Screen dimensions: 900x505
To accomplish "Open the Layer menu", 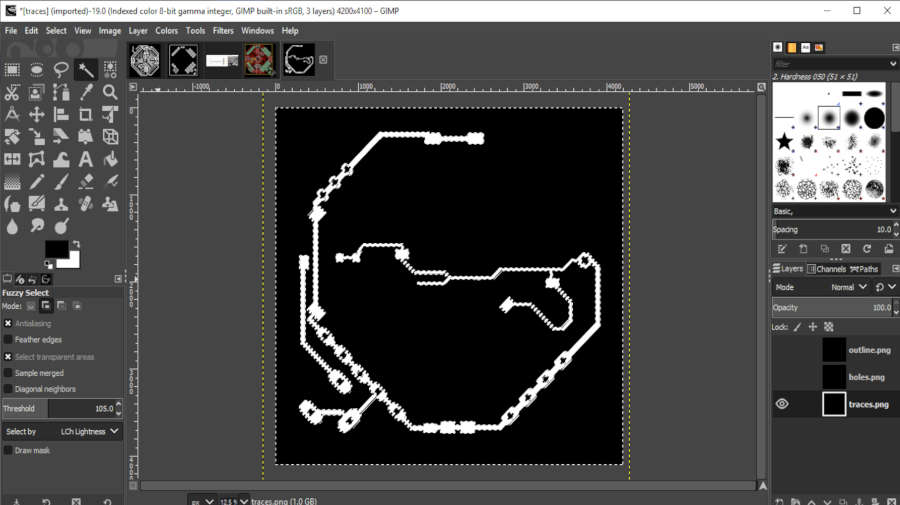I will pyautogui.click(x=138, y=31).
